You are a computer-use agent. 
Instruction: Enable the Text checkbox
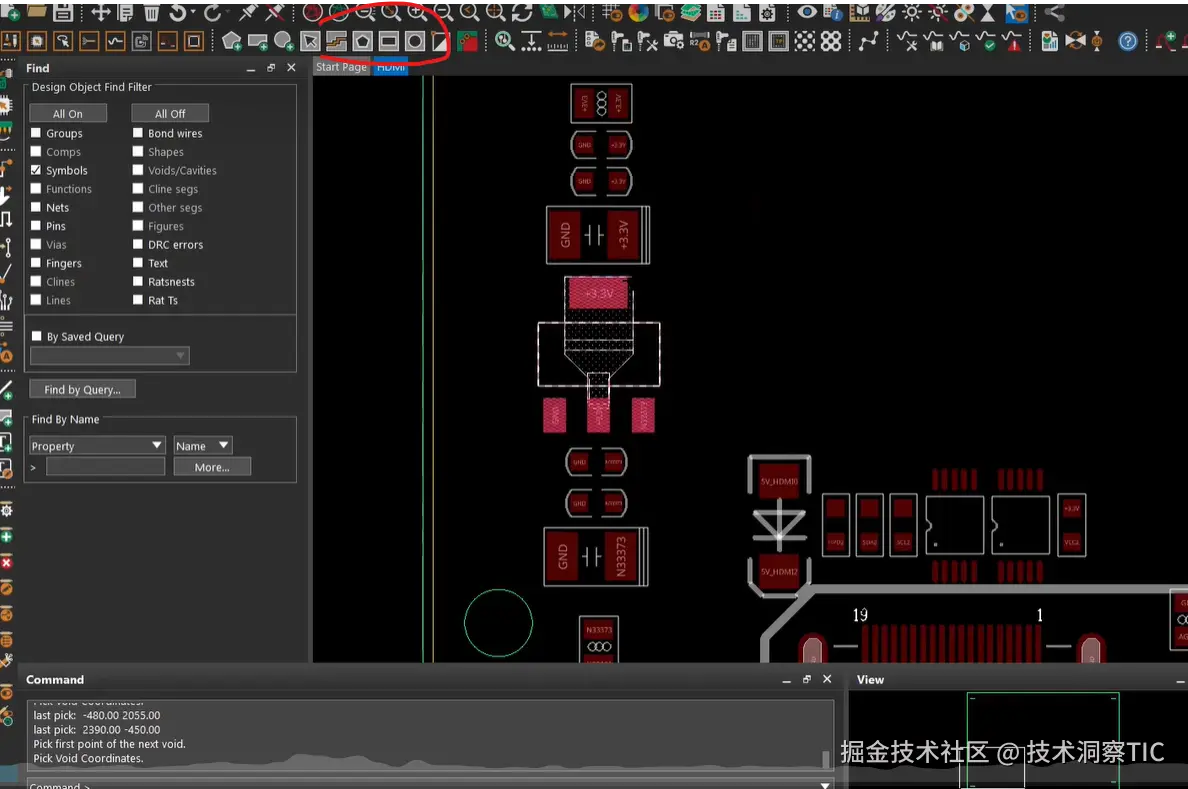click(138, 263)
